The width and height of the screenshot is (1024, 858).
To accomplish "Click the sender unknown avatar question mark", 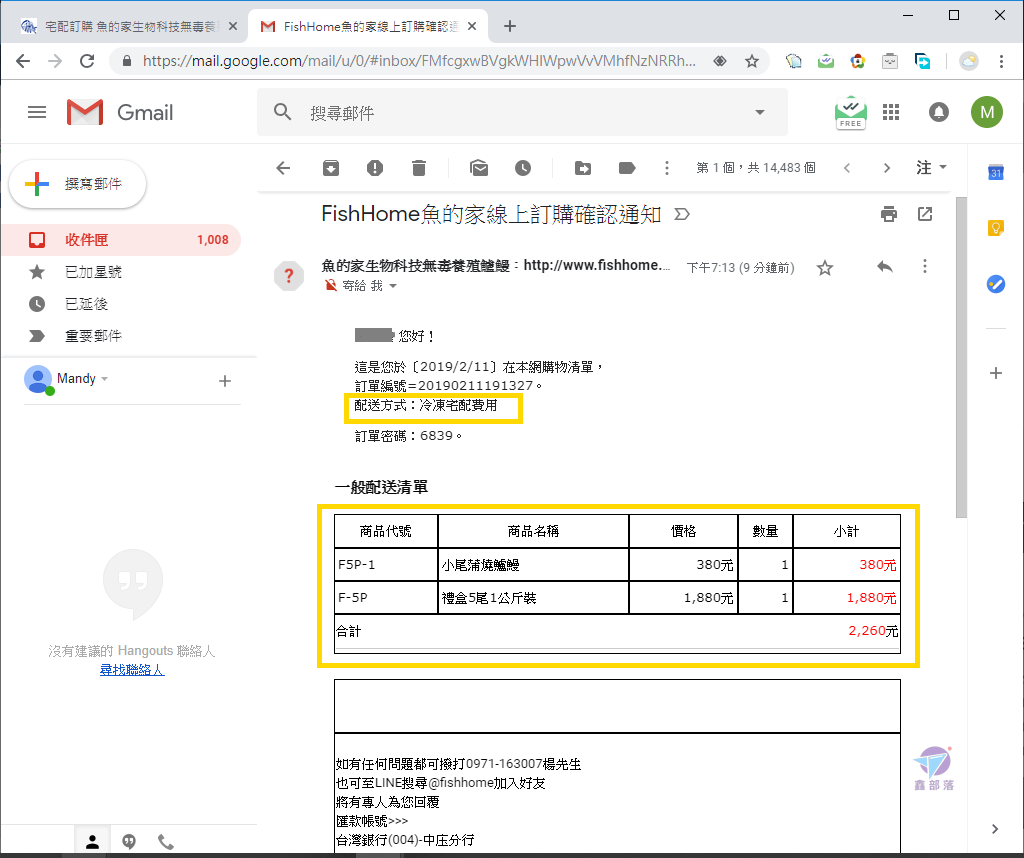I will tap(289, 276).
